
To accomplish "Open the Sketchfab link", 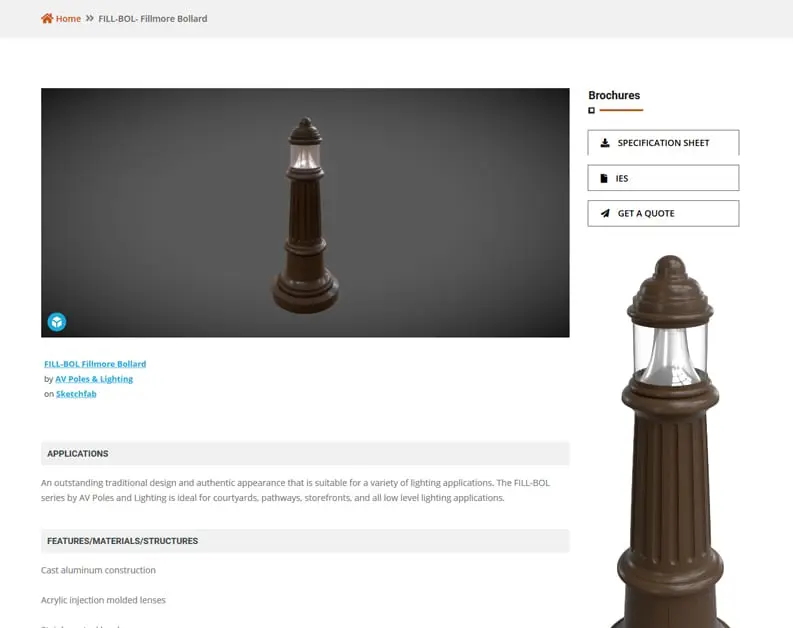I will pos(76,394).
